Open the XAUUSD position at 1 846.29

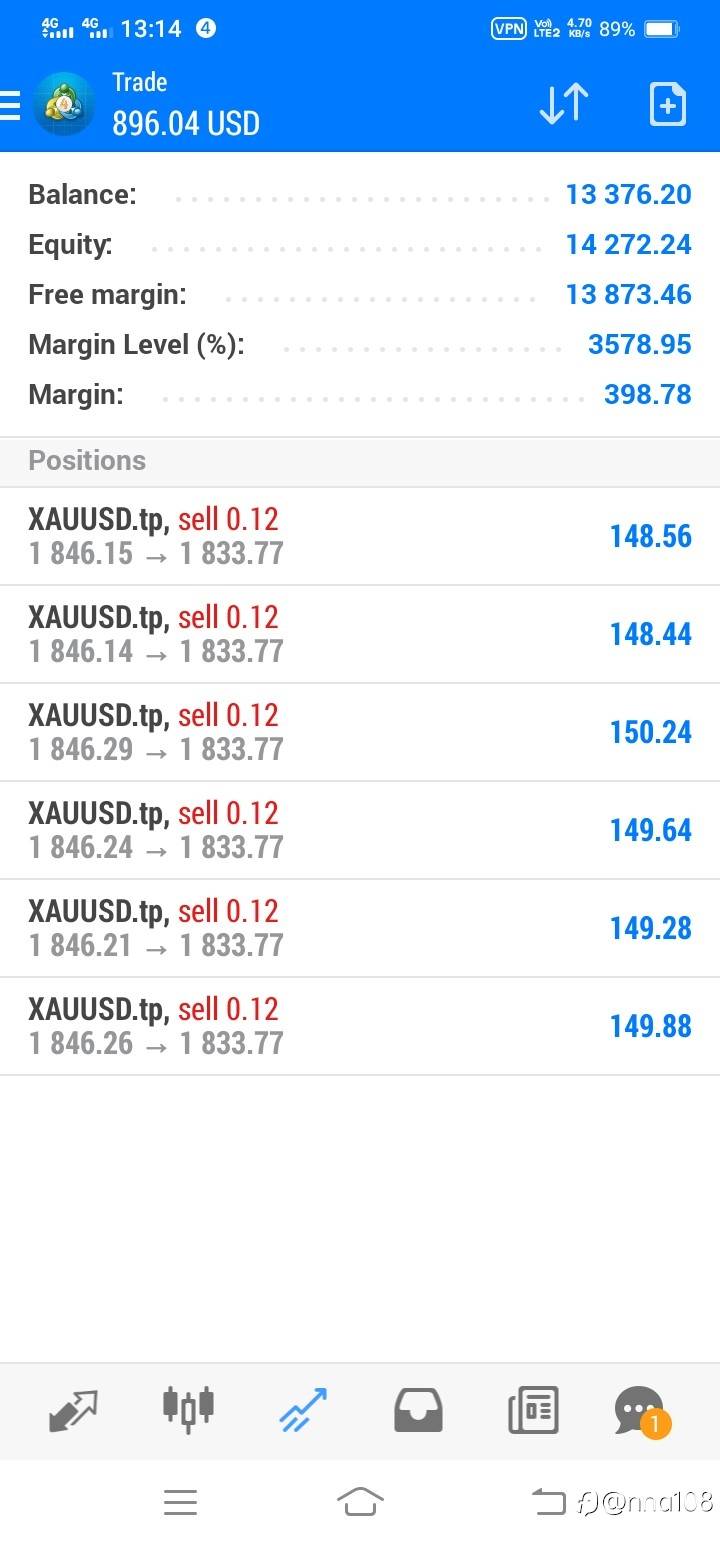(x=360, y=732)
